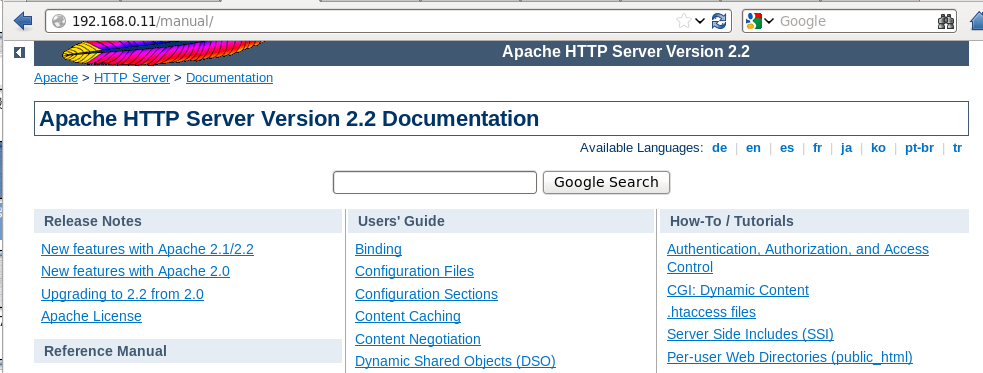Open Upgrading to 2.2 from 2.0
The height and width of the screenshot is (373, 983).
pos(122,294)
